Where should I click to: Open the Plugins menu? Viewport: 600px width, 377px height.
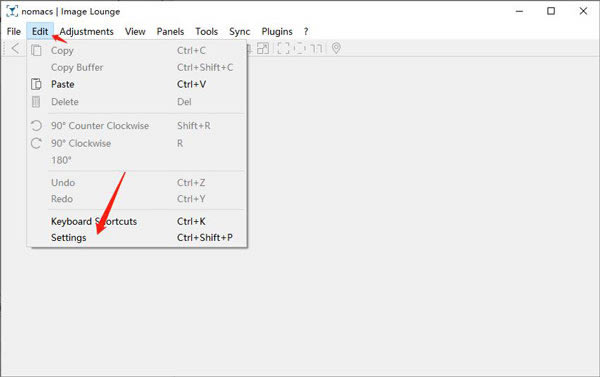(x=277, y=31)
